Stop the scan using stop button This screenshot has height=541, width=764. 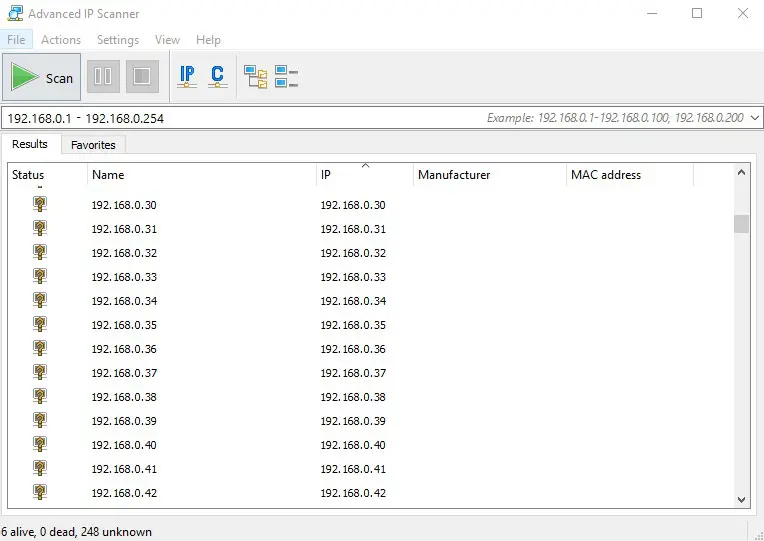[142, 77]
